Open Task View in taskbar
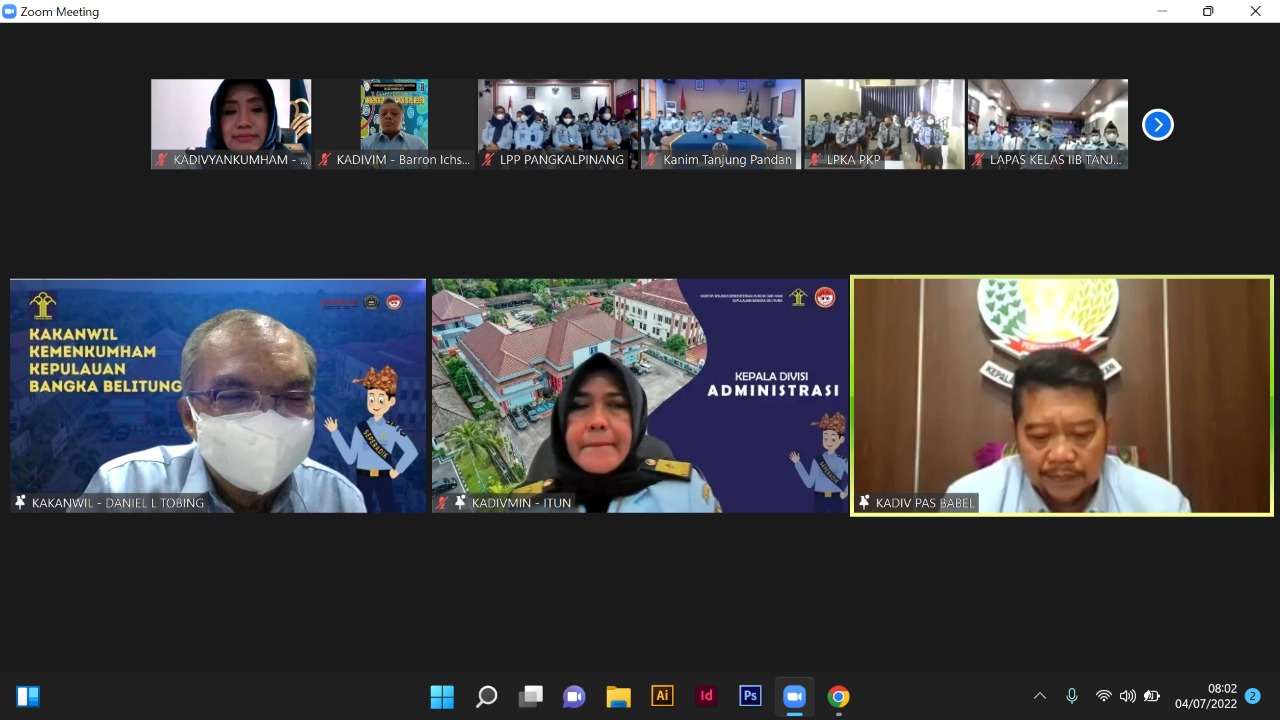Image resolution: width=1280 pixels, height=720 pixels. pos(530,697)
